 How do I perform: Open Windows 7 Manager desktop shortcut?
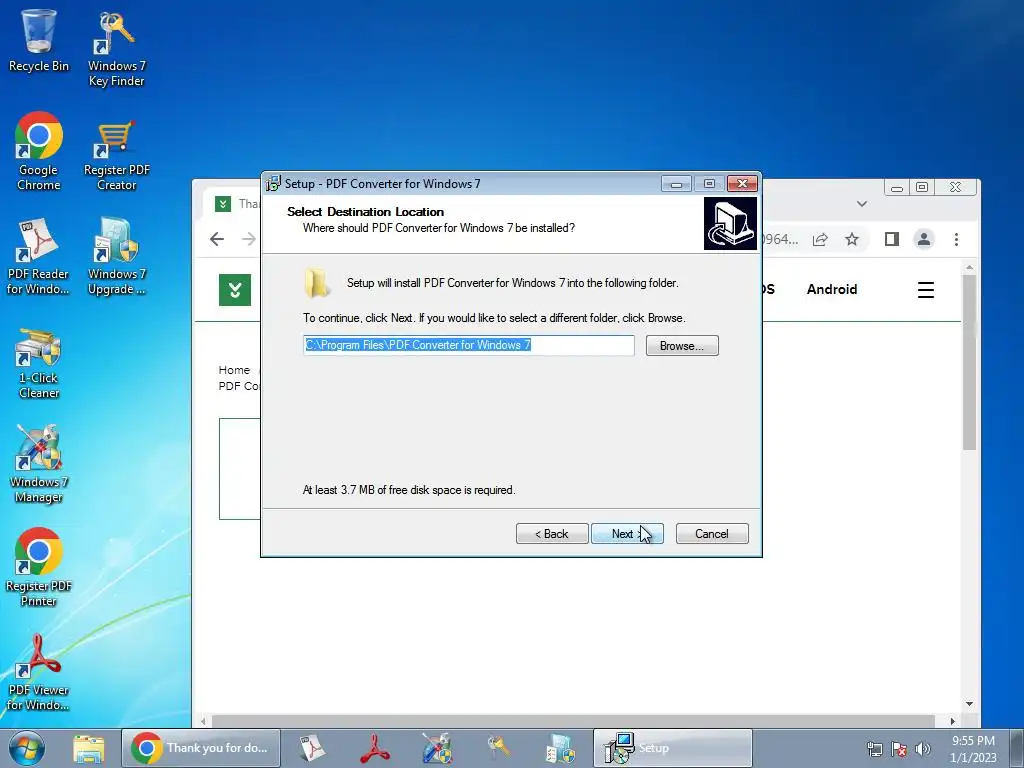click(x=39, y=464)
